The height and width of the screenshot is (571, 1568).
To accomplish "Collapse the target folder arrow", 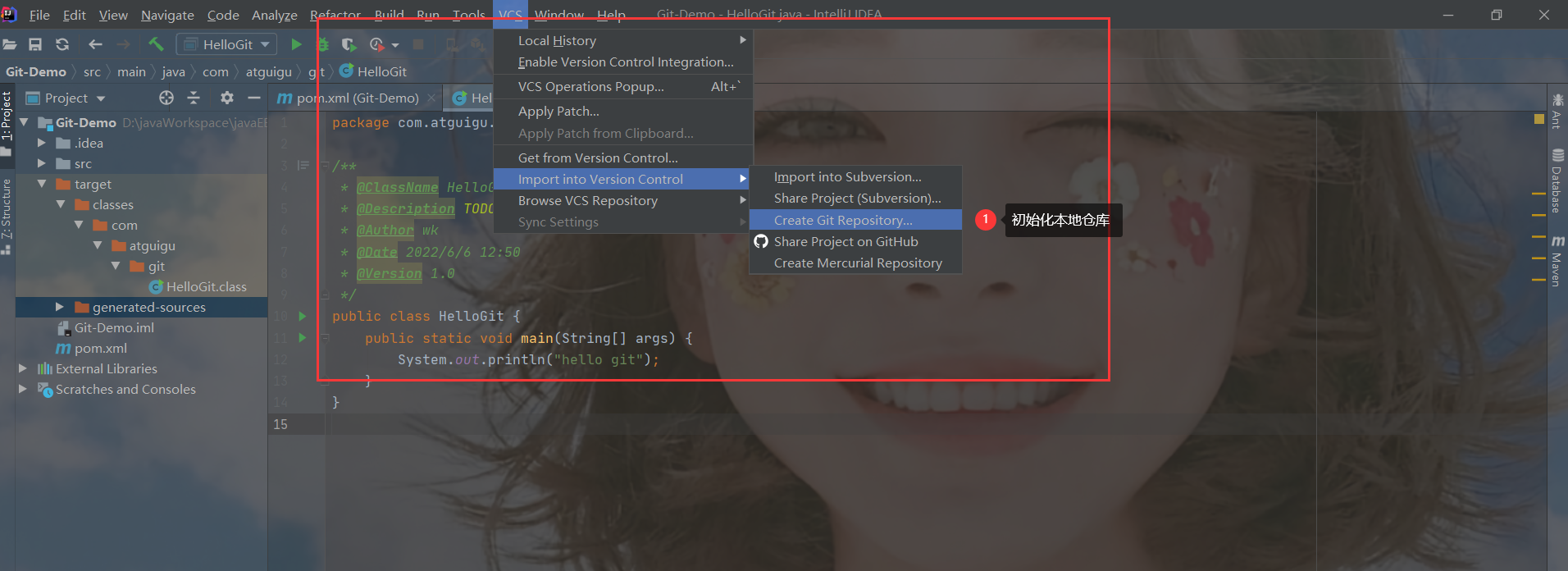I will tap(42, 184).
